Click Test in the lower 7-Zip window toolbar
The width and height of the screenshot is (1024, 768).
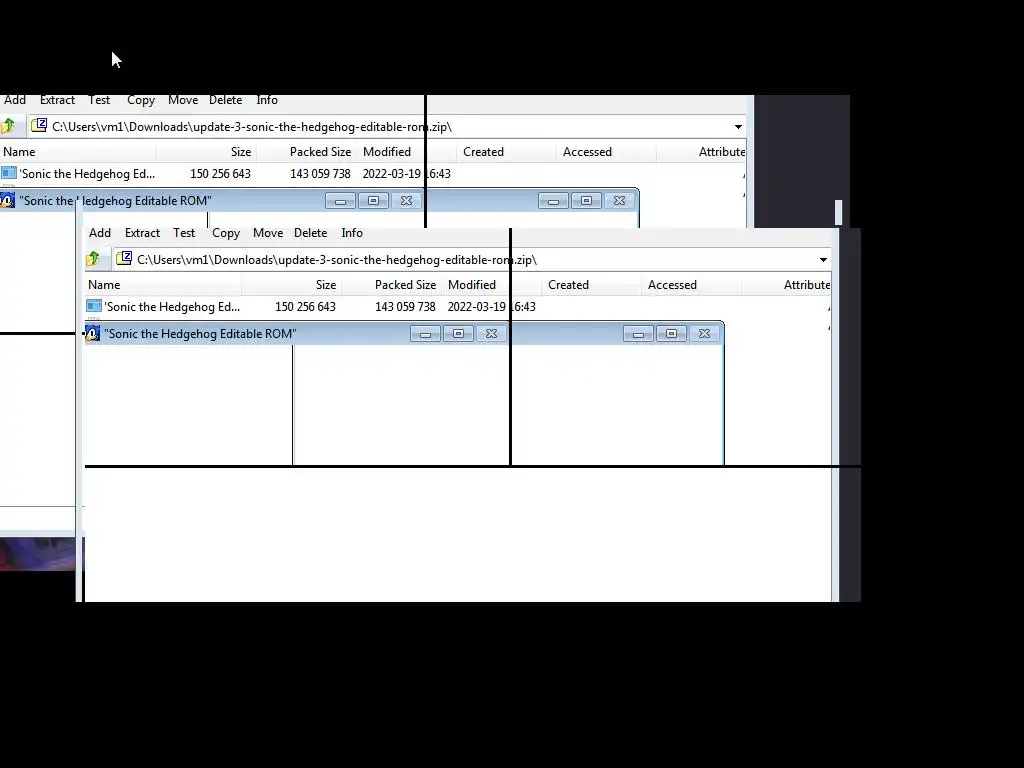184,232
